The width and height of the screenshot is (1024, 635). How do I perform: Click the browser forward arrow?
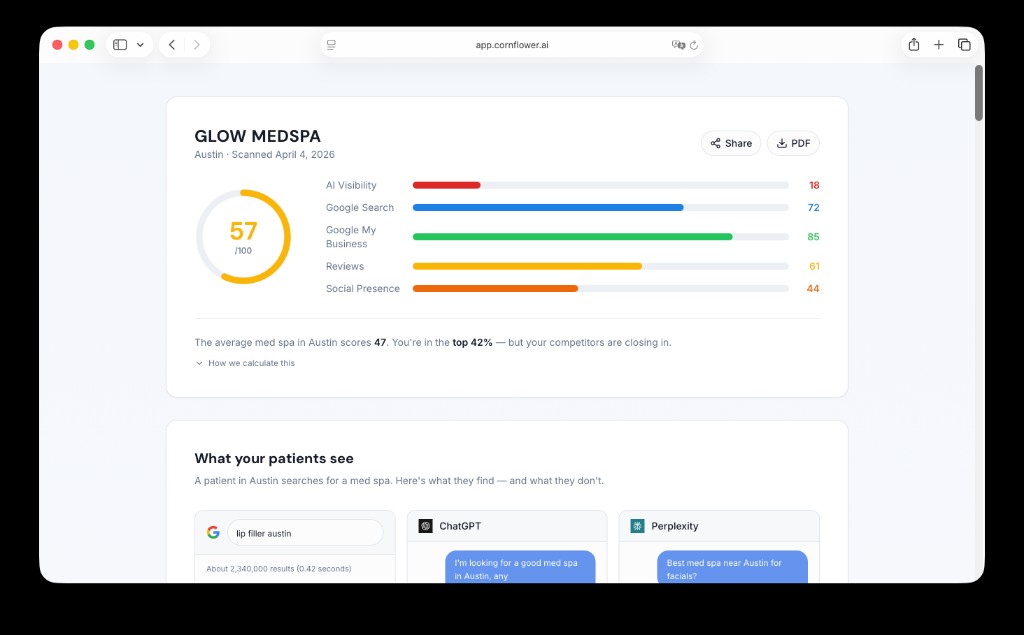click(x=196, y=45)
